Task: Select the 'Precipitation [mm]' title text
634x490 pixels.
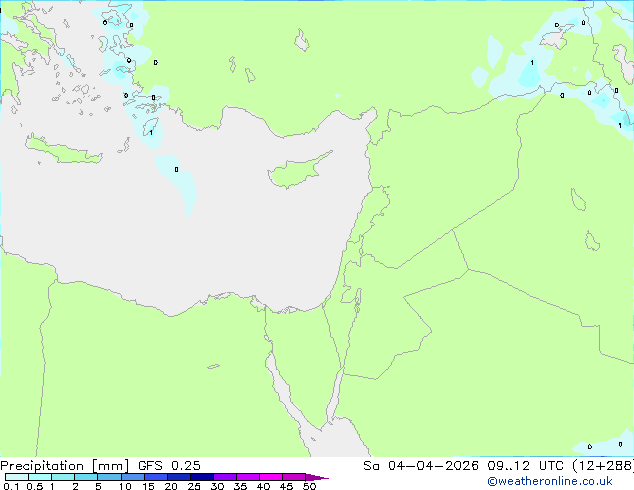Action: [65, 466]
